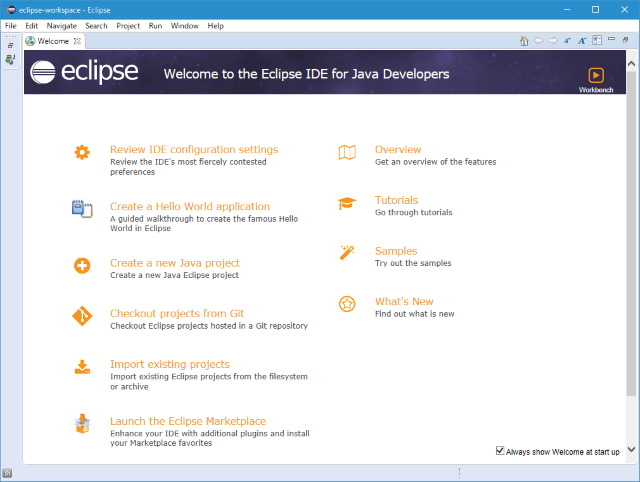The height and width of the screenshot is (482, 640).
Task: Click the magic wand Samples icon
Action: pos(347,253)
